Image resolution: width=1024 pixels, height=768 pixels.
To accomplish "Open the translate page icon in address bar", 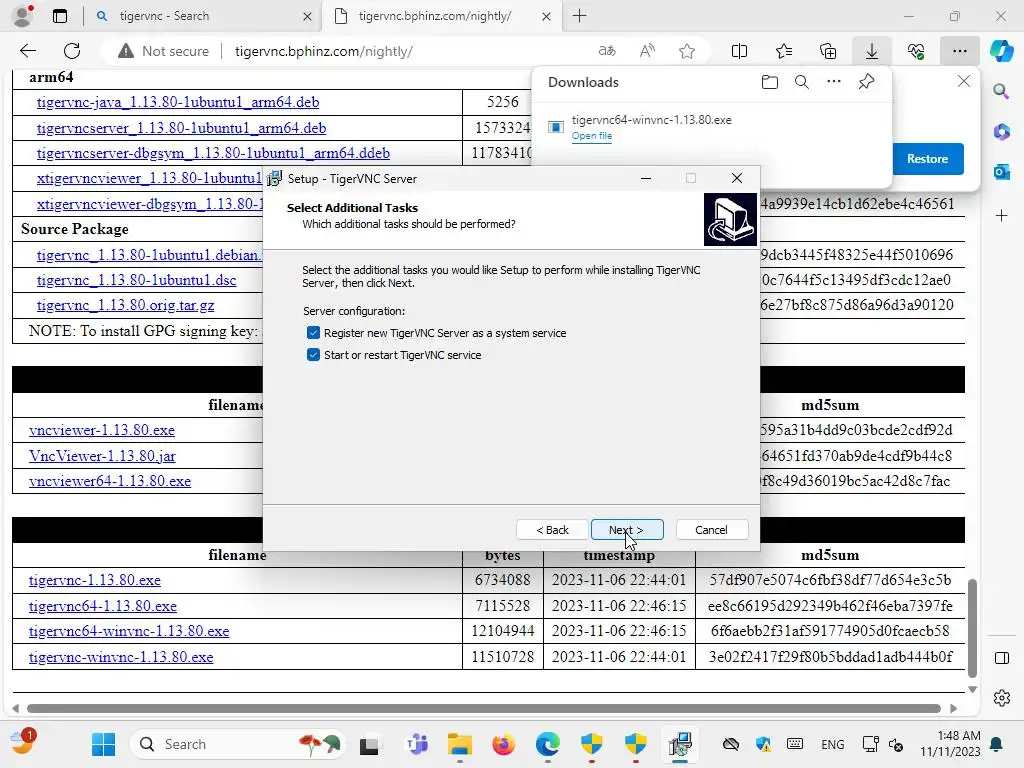I will [x=607, y=51].
